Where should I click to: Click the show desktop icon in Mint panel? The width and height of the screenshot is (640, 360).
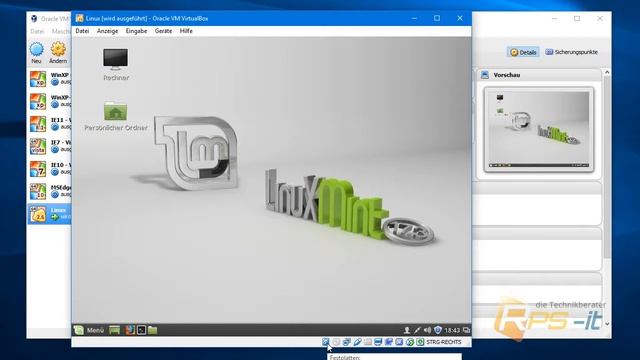[x=114, y=330]
